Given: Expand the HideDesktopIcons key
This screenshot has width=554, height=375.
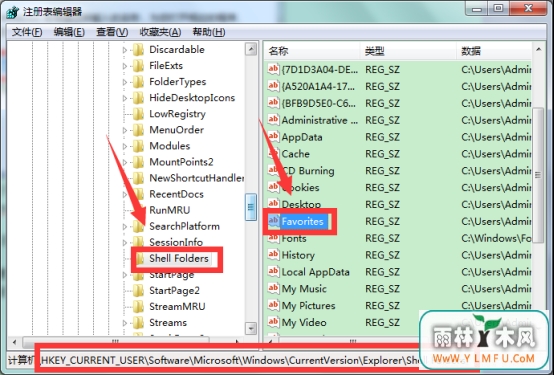Looking at the screenshot, I should click(x=125, y=98).
